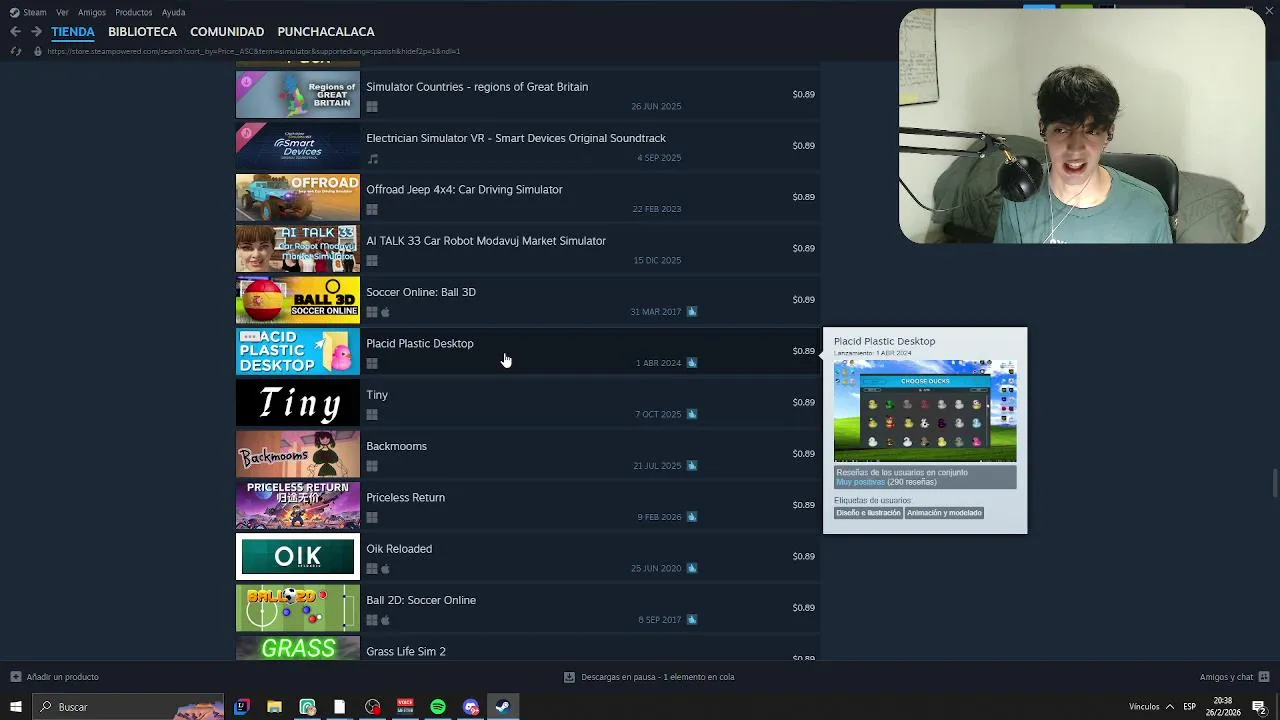Click the downloads icon in the bottom bar
The width and height of the screenshot is (1280, 720).
coord(569,677)
